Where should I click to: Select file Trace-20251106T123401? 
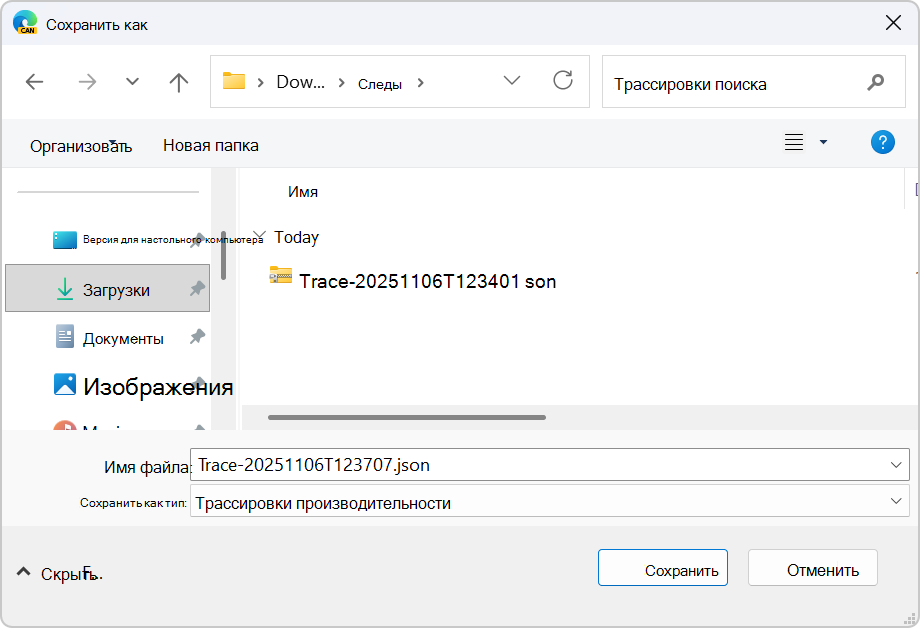427,281
